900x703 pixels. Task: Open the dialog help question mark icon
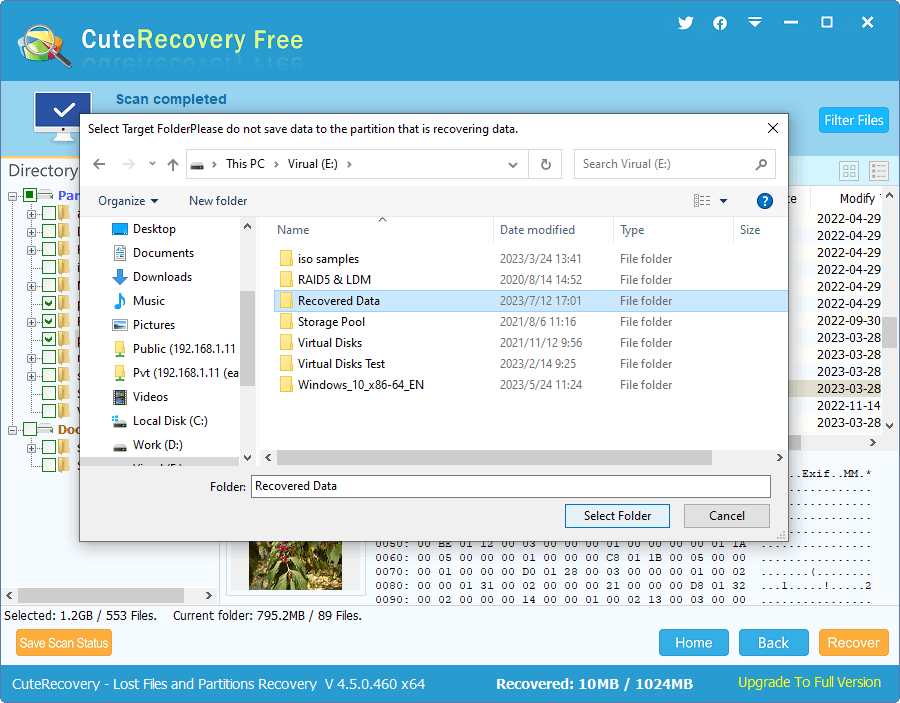tap(765, 201)
